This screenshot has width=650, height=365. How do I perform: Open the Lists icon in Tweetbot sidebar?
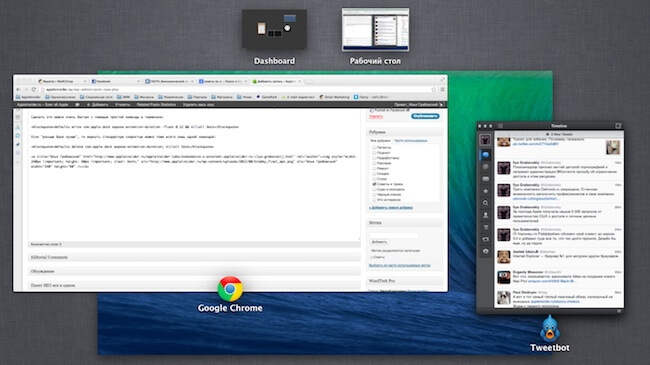point(485,227)
